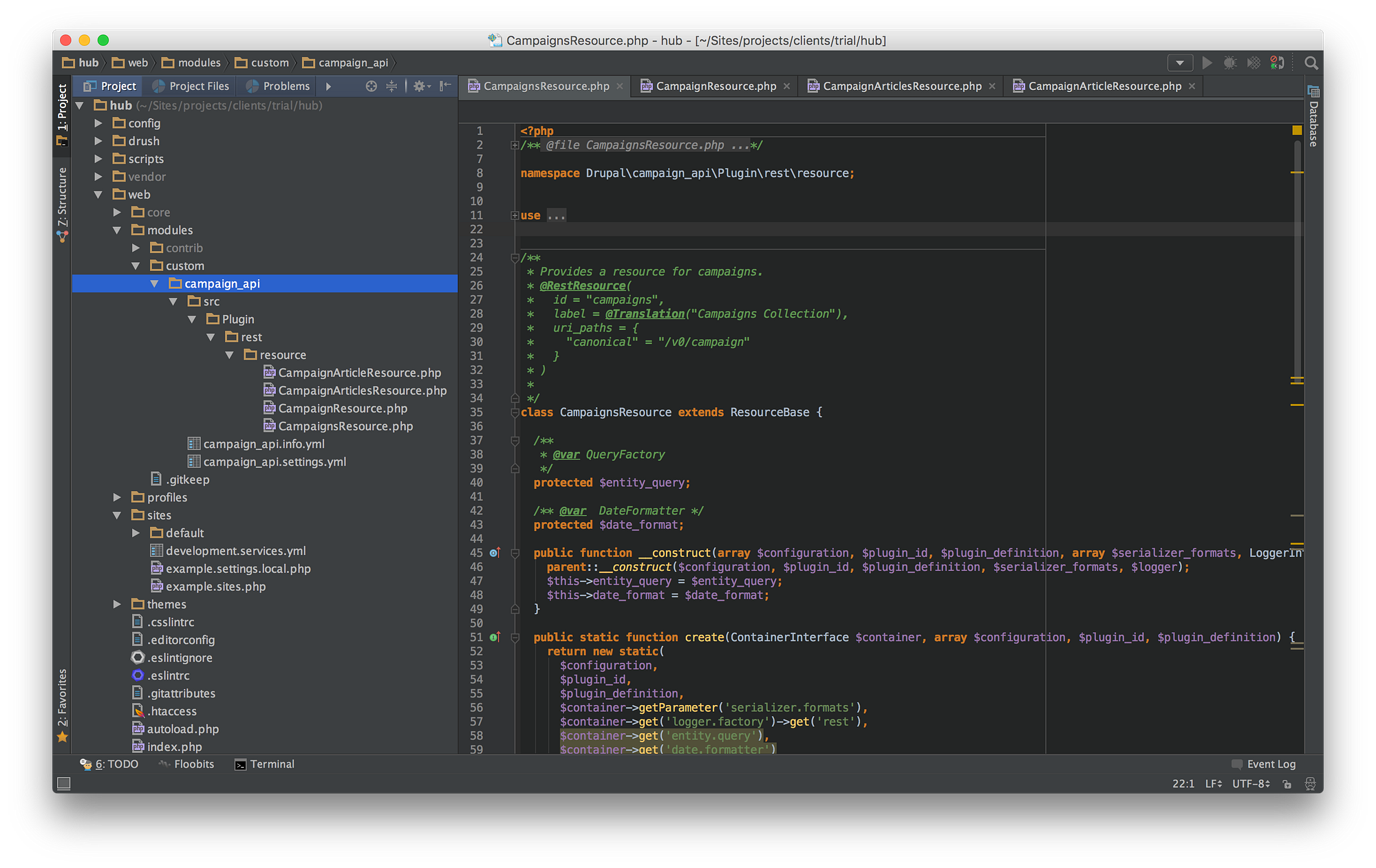Click the Debug bug icon
Image resolution: width=1376 pixels, height=868 pixels.
click(x=1230, y=63)
